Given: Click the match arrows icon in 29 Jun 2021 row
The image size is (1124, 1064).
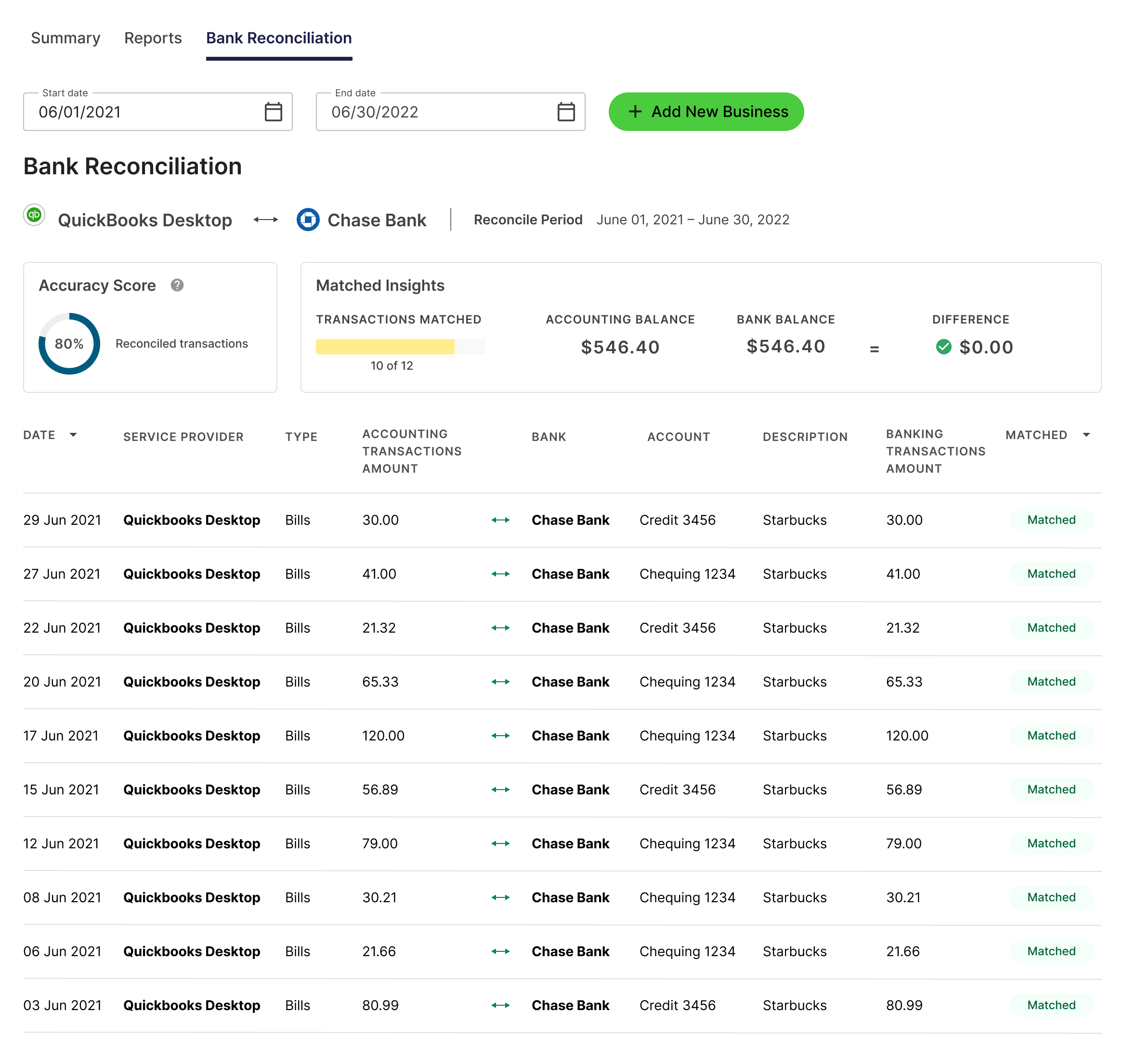Looking at the screenshot, I should click(500, 520).
